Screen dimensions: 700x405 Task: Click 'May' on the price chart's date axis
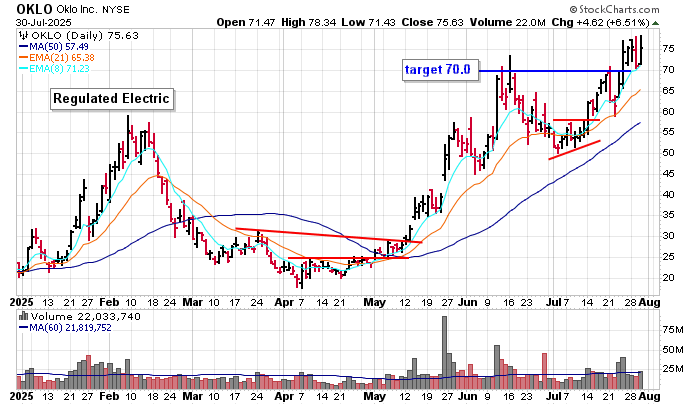click(375, 302)
